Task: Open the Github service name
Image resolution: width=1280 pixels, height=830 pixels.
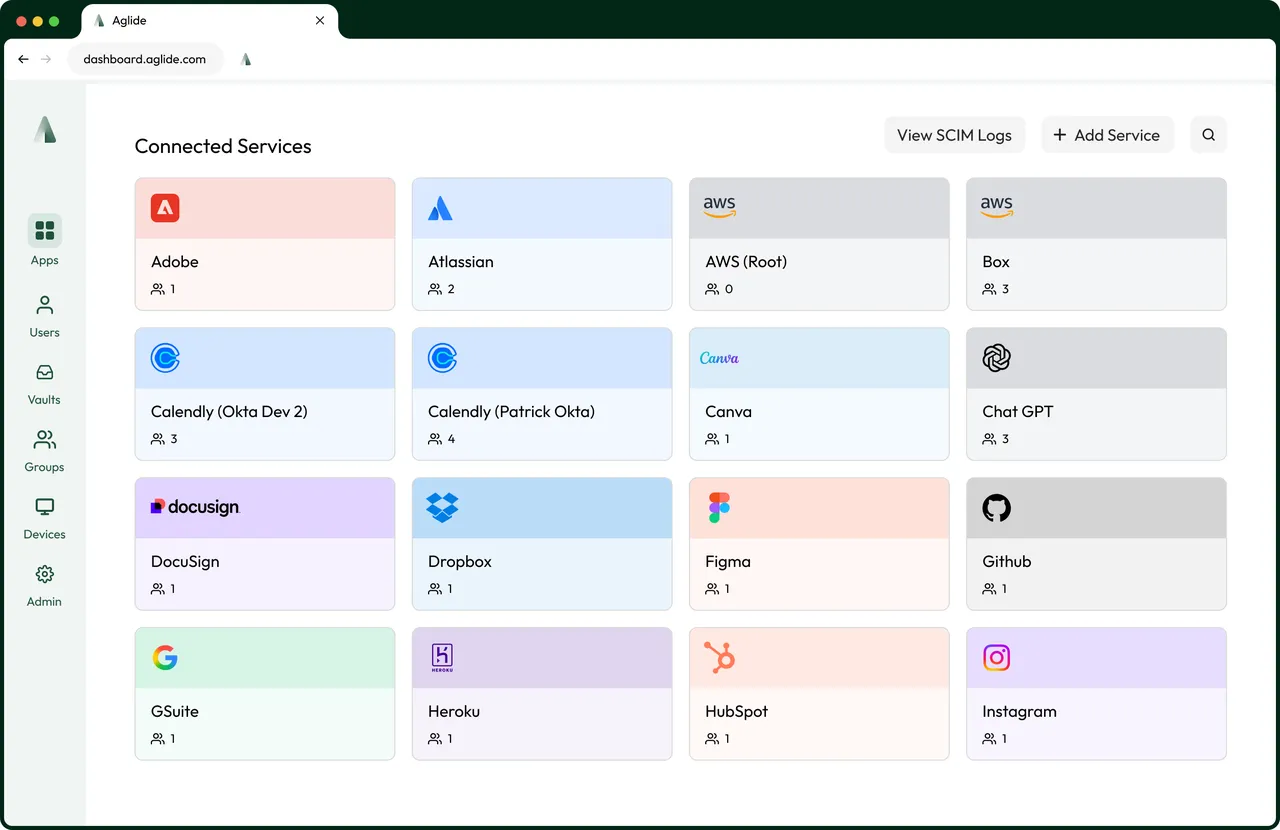Action: 1007,562
